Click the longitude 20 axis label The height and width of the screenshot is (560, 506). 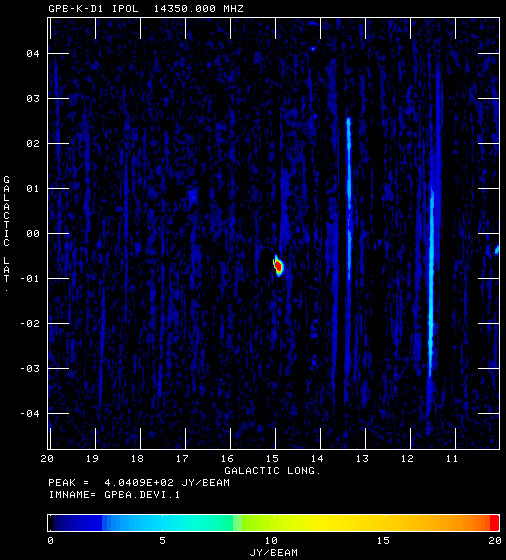(x=47, y=459)
